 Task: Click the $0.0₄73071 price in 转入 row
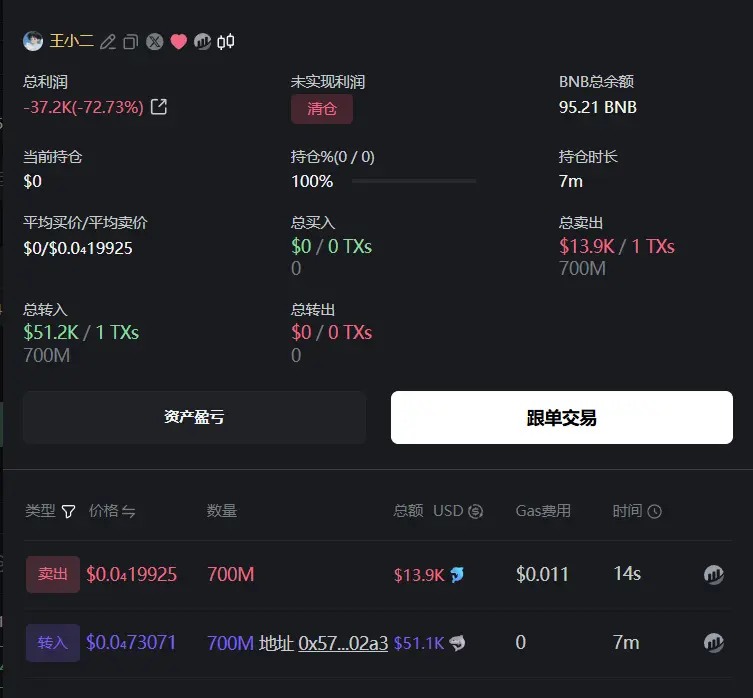[x=131, y=643]
